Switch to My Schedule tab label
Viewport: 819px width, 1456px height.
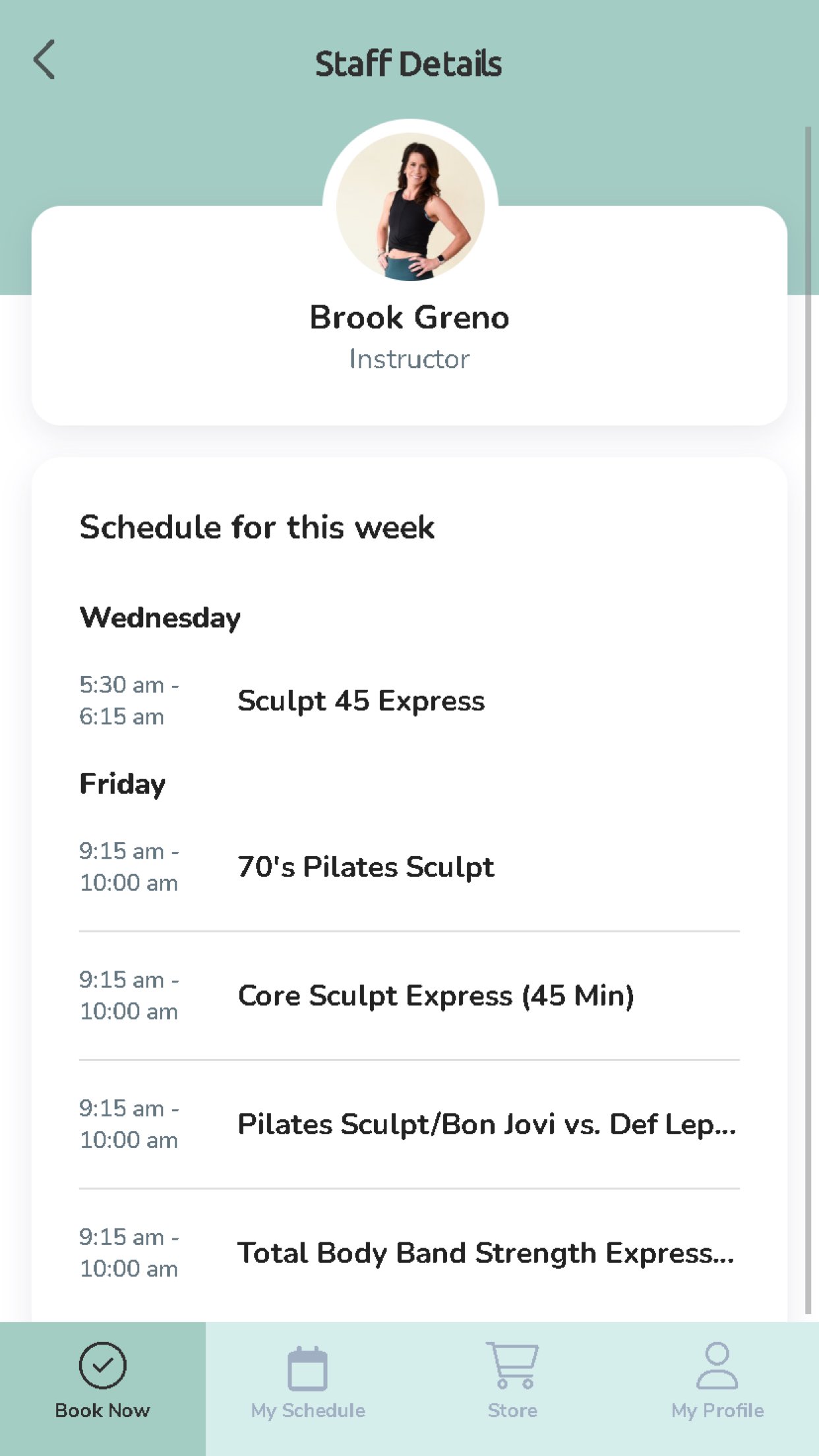pyautogui.click(x=307, y=1410)
